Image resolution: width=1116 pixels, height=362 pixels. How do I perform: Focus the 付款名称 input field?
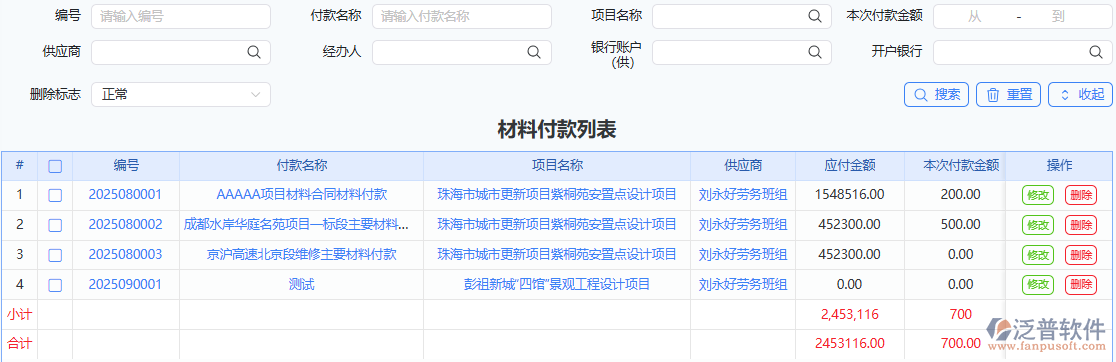(462, 16)
